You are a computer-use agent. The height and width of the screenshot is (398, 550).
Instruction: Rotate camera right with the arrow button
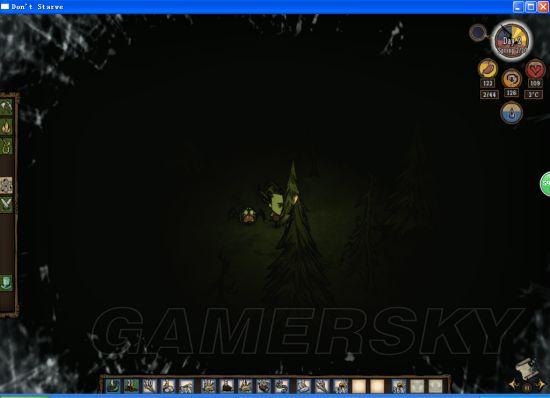click(540, 385)
